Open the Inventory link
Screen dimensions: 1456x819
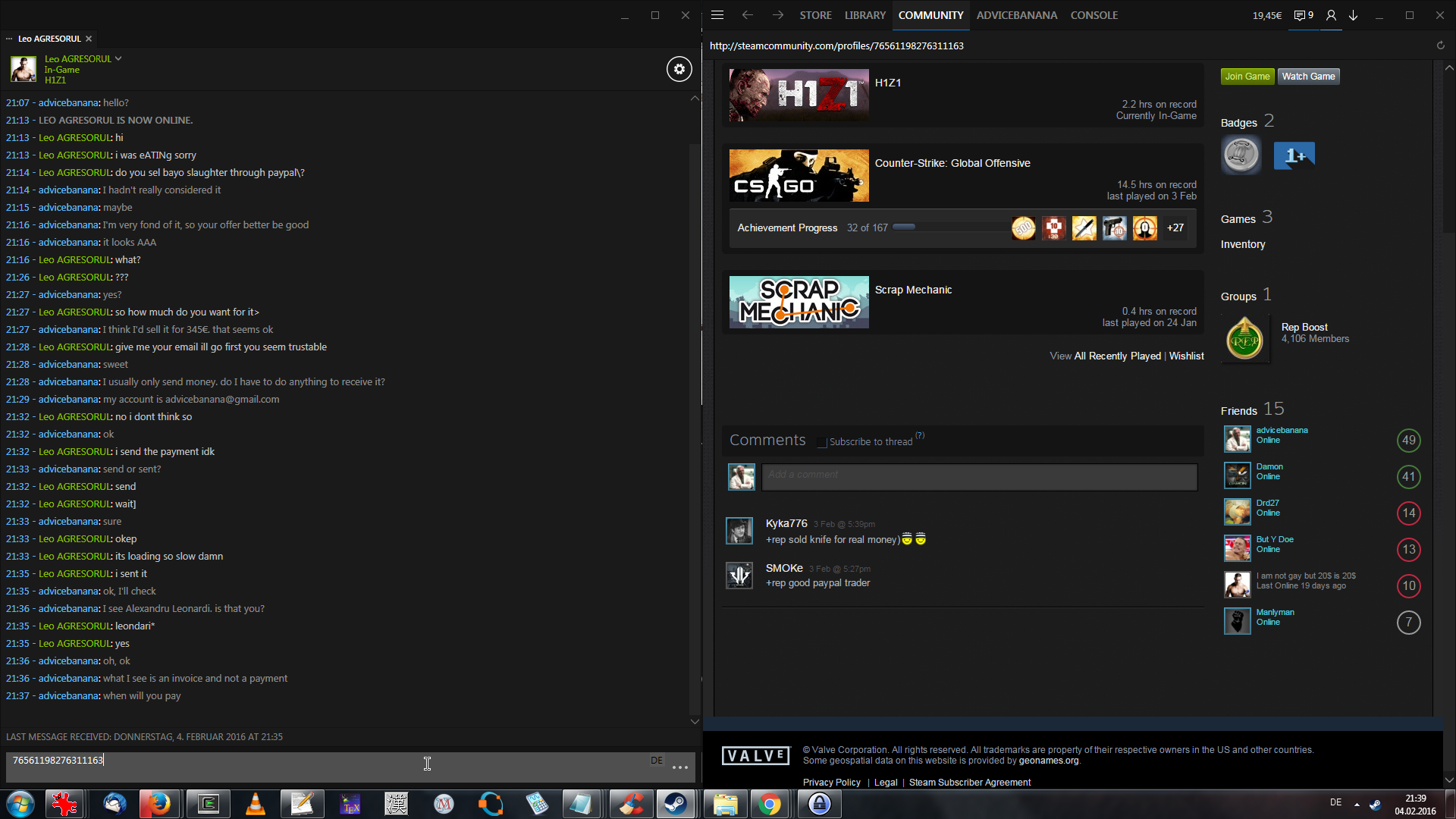(1242, 244)
